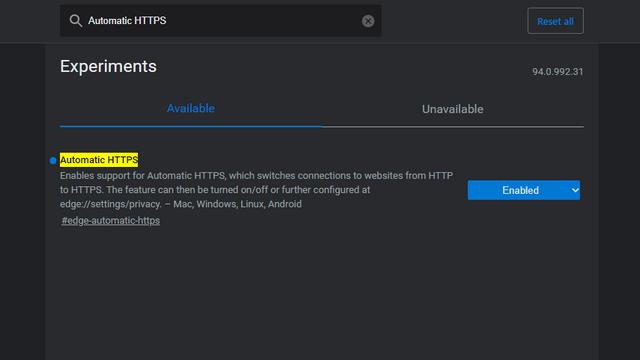The image size is (640, 360).
Task: Focus the Automatic HTTPS search field
Action: [220, 21]
